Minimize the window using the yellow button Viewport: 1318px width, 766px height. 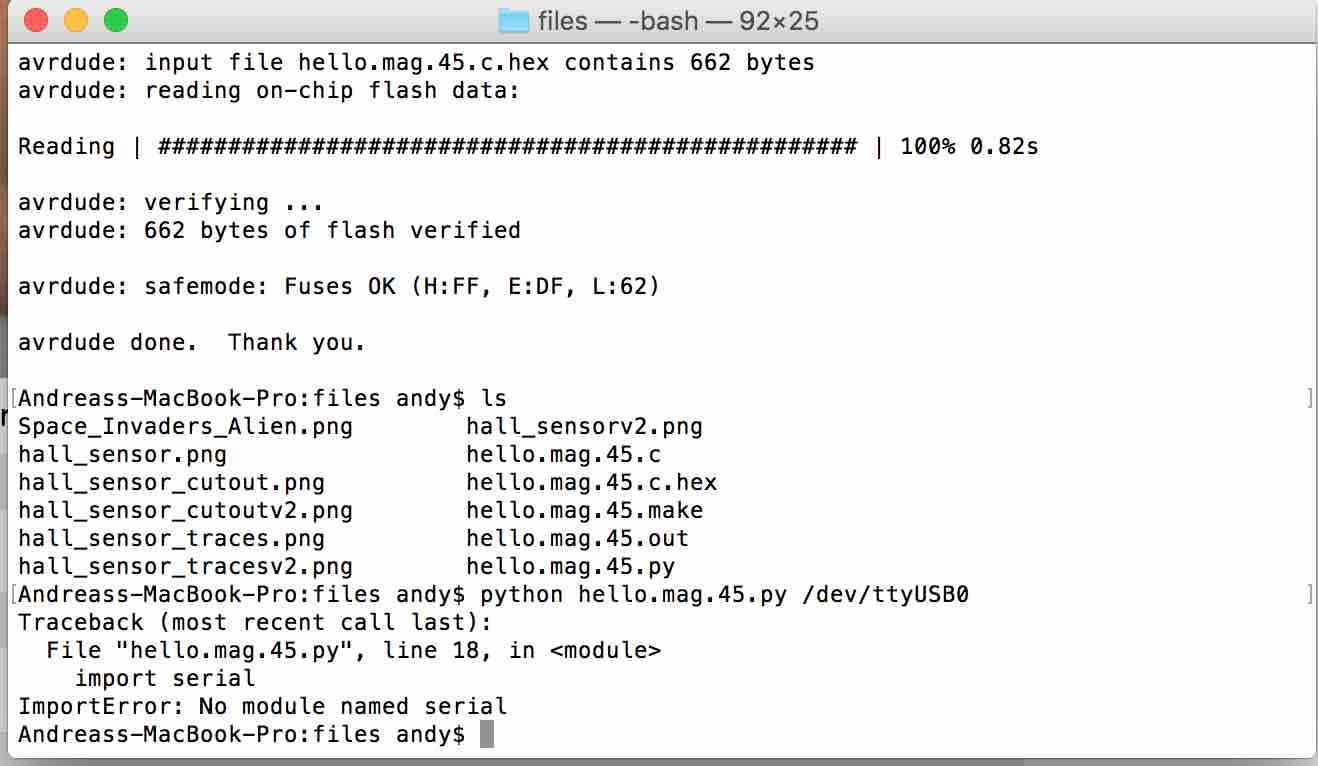[x=75, y=20]
